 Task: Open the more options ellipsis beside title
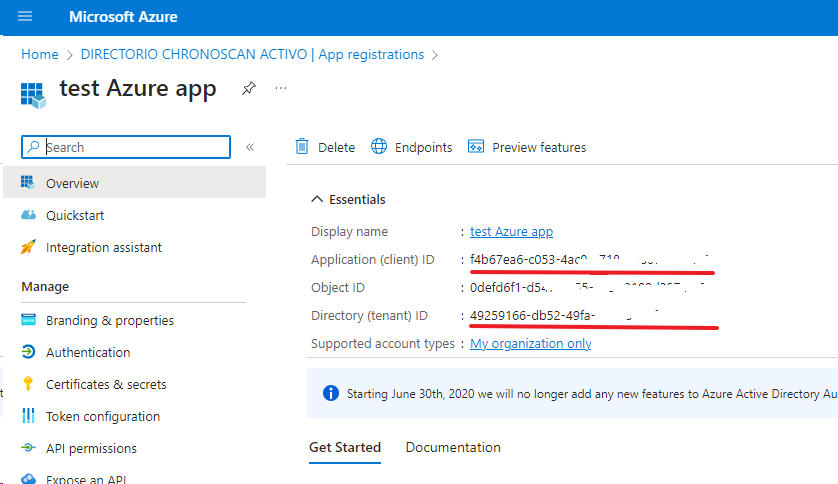281,88
